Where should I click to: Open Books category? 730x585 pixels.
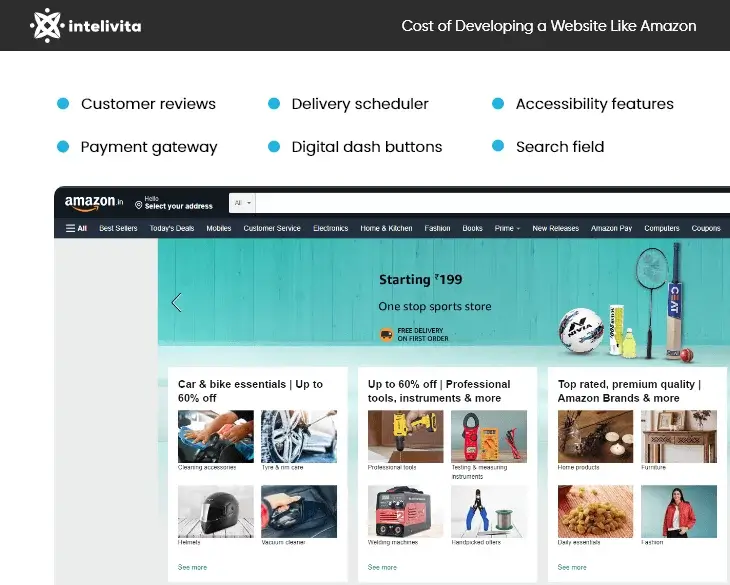tap(473, 228)
